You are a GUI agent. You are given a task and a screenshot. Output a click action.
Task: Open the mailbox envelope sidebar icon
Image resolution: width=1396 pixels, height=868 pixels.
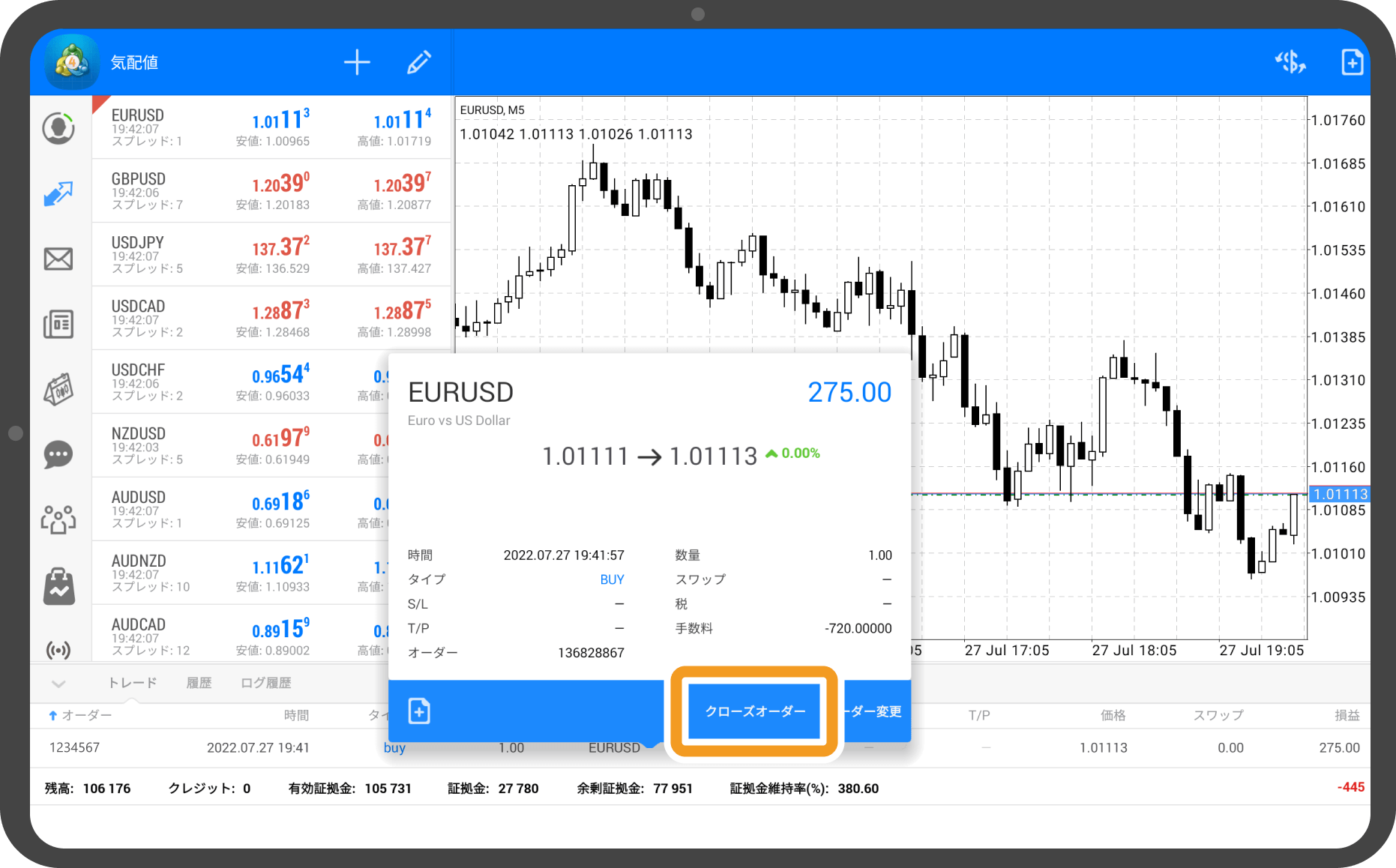tap(58, 259)
